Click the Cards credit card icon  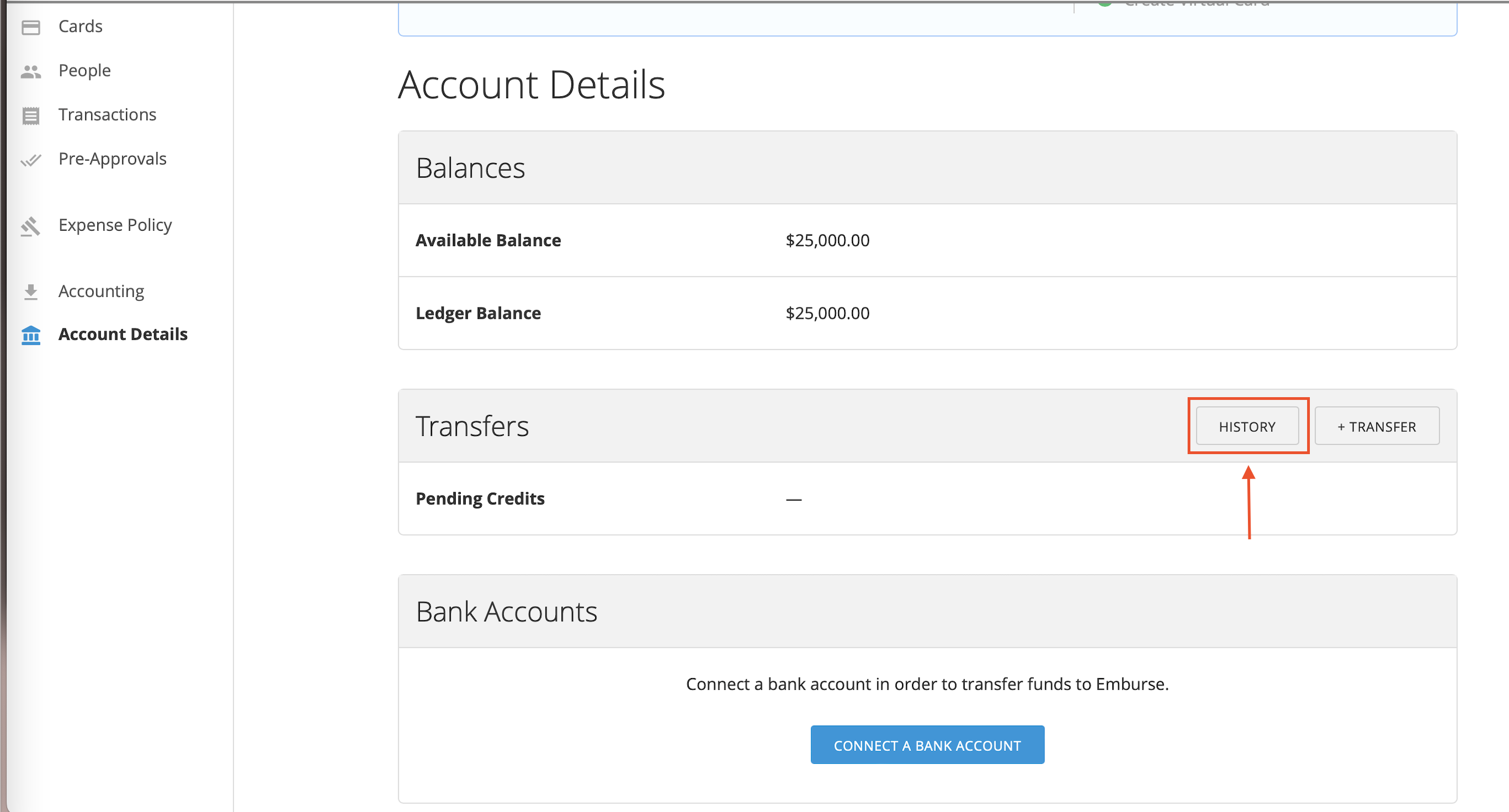coord(30,27)
